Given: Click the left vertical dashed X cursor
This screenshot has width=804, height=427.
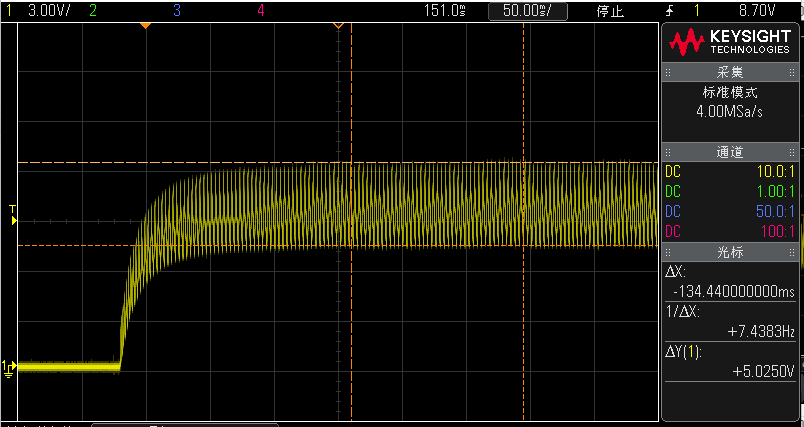Looking at the screenshot, I should (351, 220).
